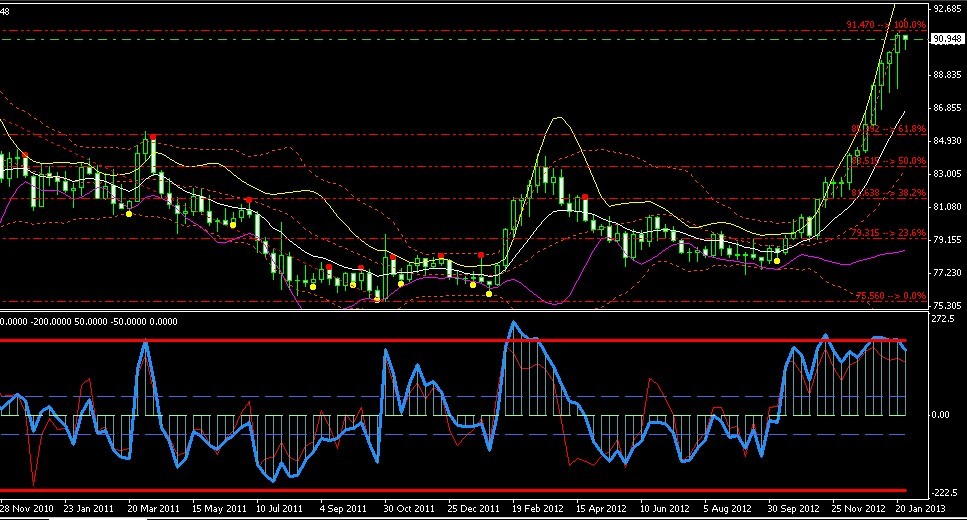967x520 pixels.
Task: Select the Fibonacci 50.0% level label
Action: coord(889,160)
